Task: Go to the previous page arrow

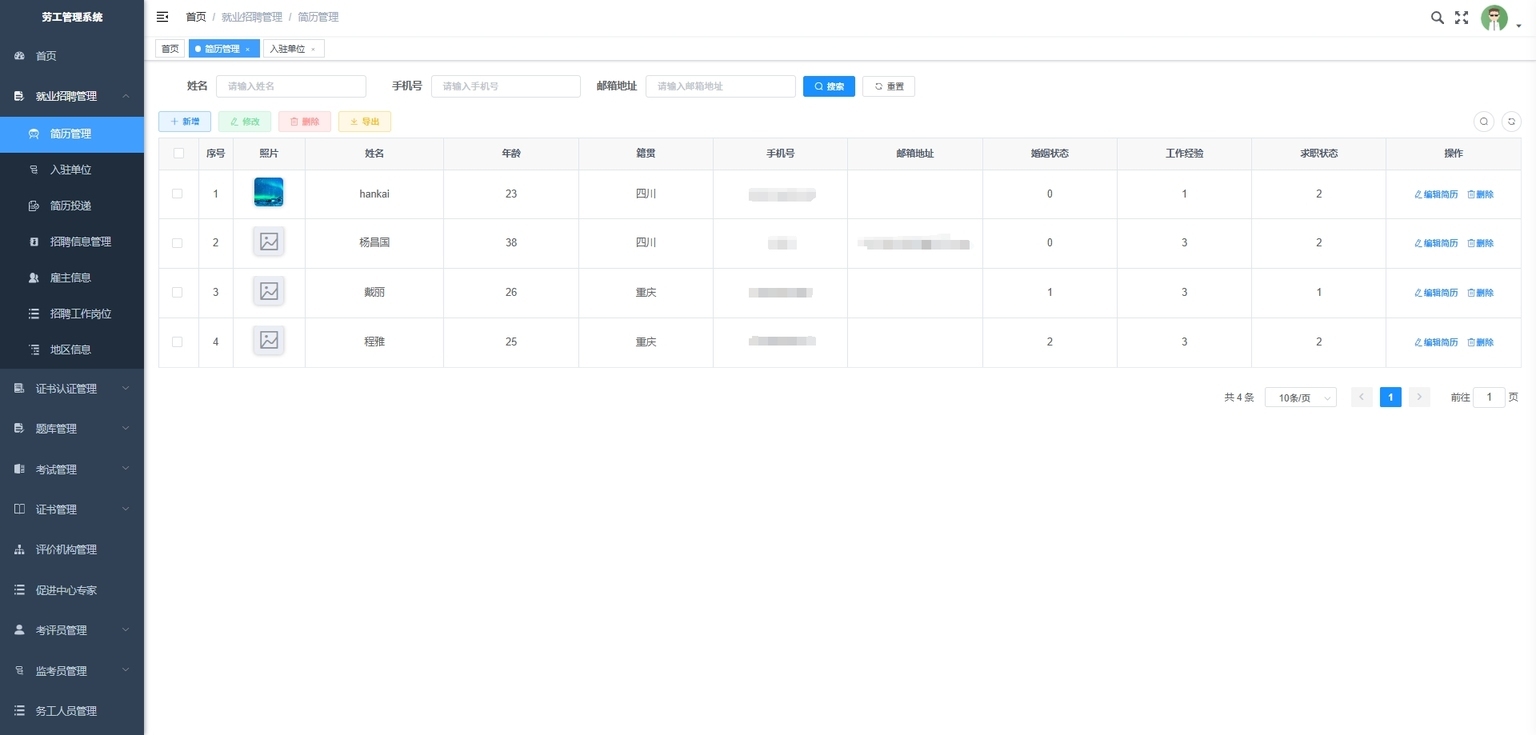Action: coord(1361,397)
